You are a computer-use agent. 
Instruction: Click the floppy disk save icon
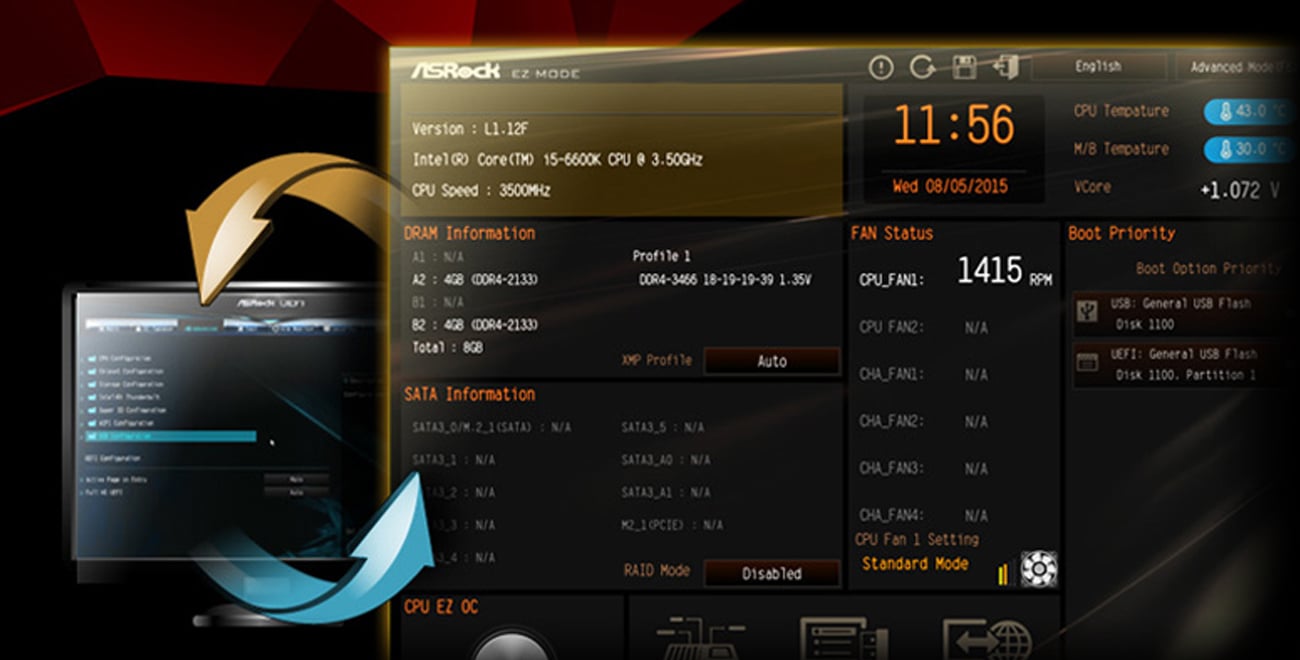click(x=964, y=68)
